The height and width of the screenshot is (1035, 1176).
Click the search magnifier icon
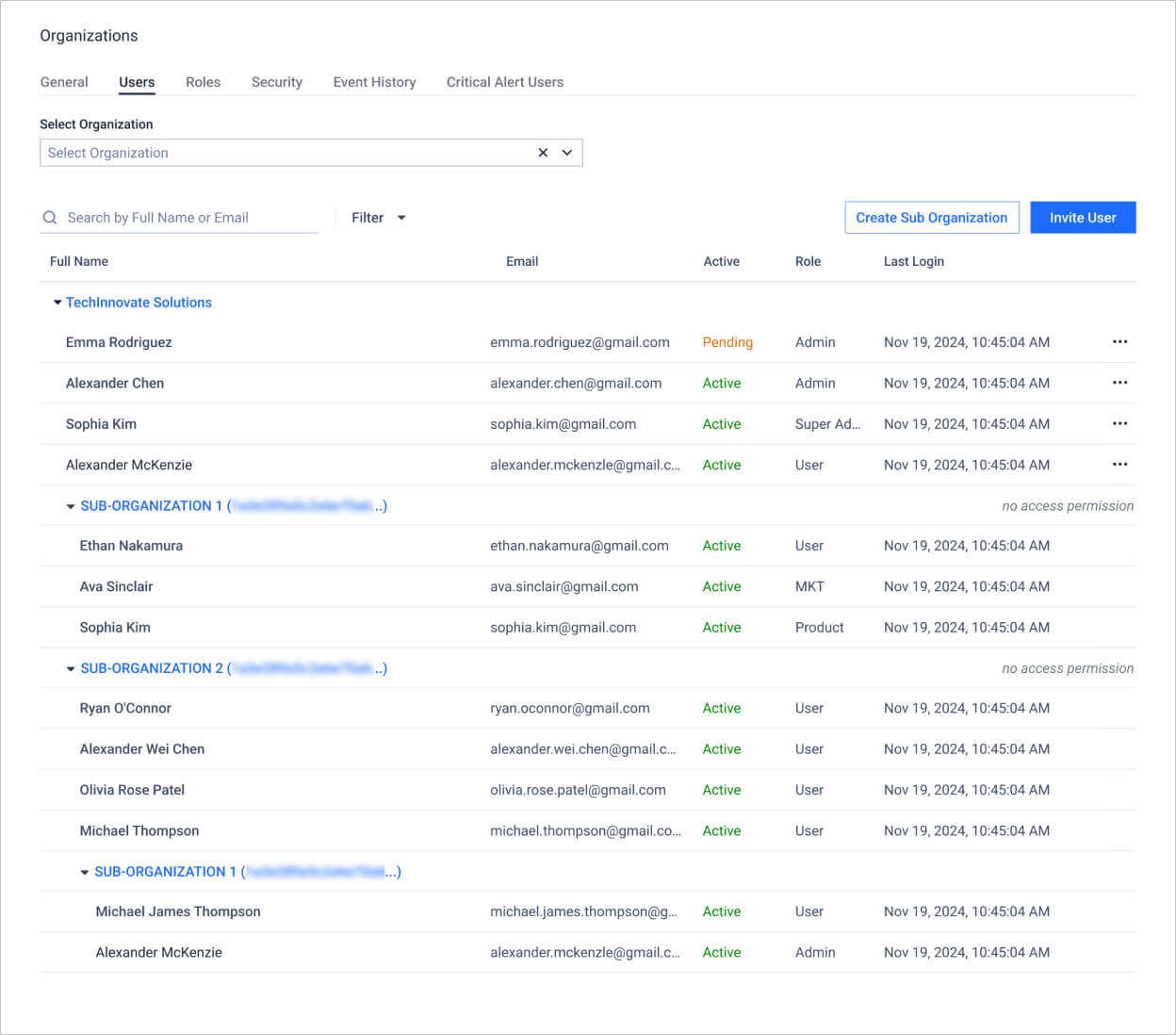50,218
